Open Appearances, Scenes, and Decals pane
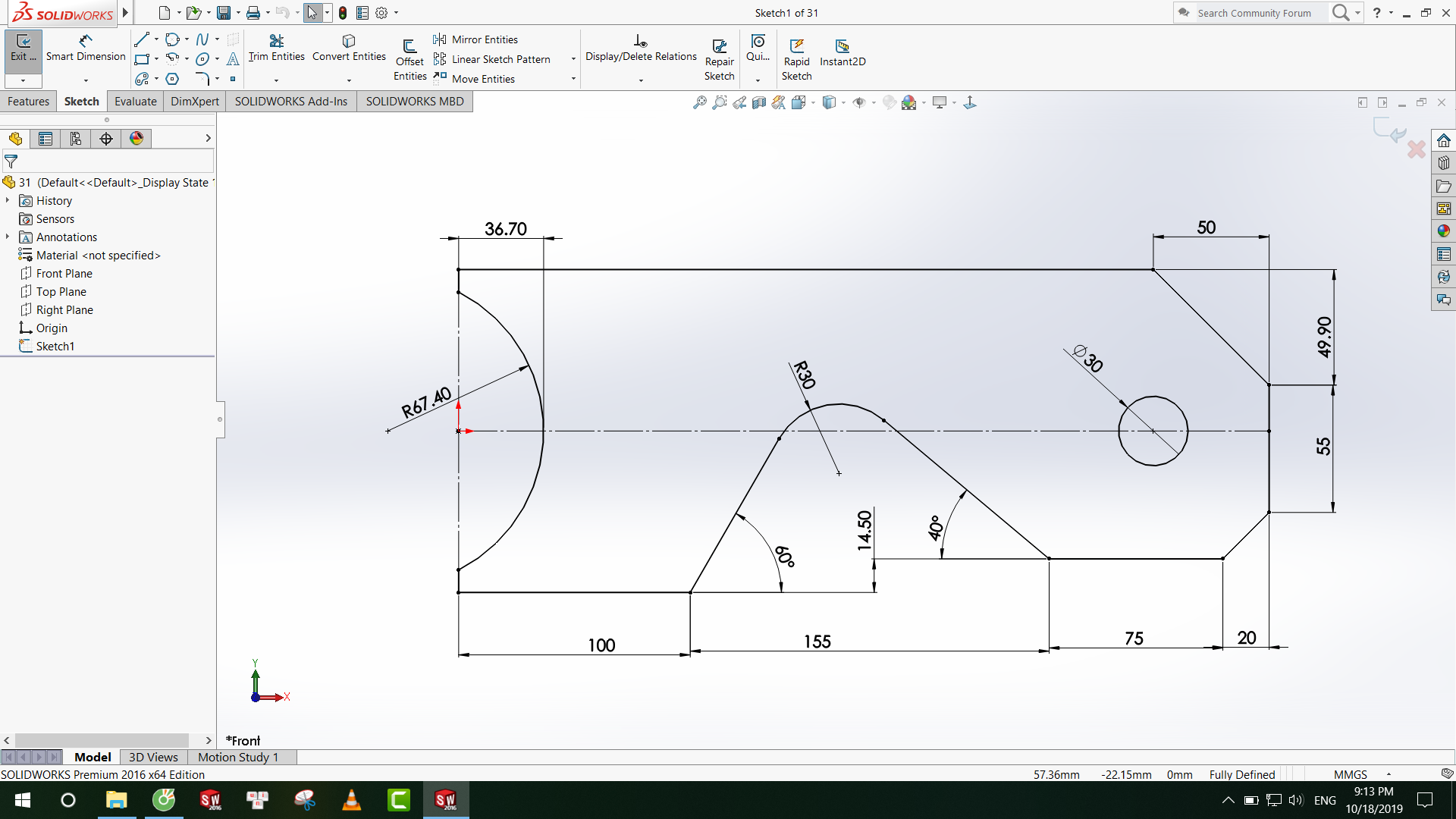The image size is (1456, 819). coord(1444,231)
